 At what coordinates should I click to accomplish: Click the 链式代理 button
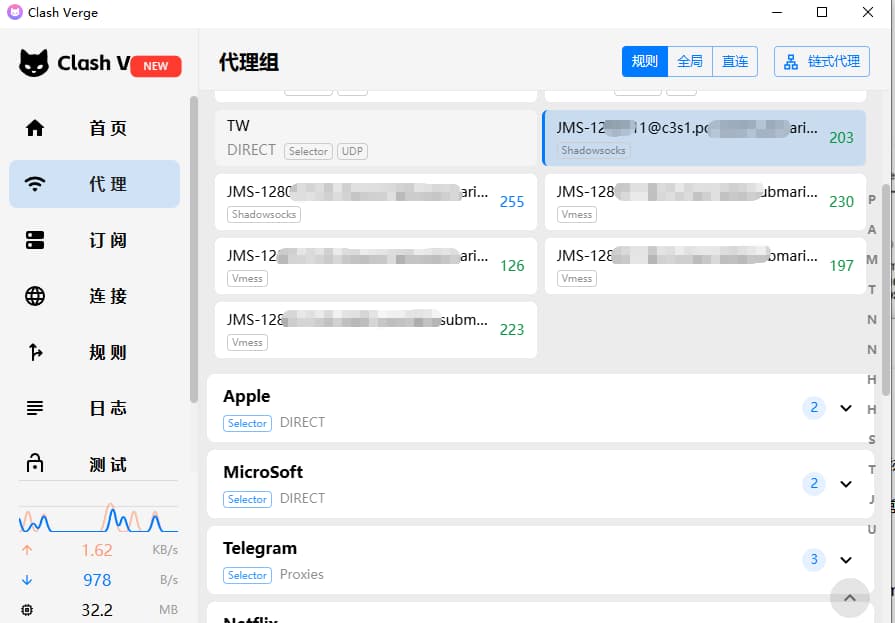coord(822,62)
